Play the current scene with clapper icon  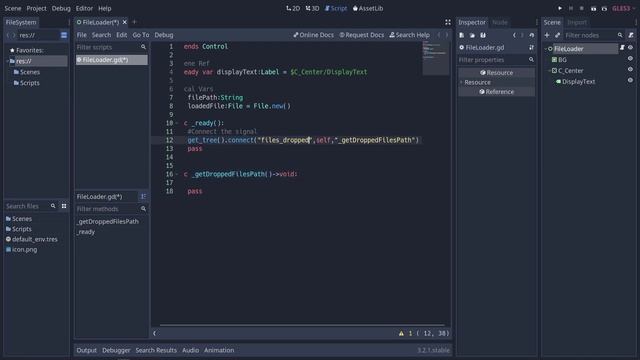(593, 8)
